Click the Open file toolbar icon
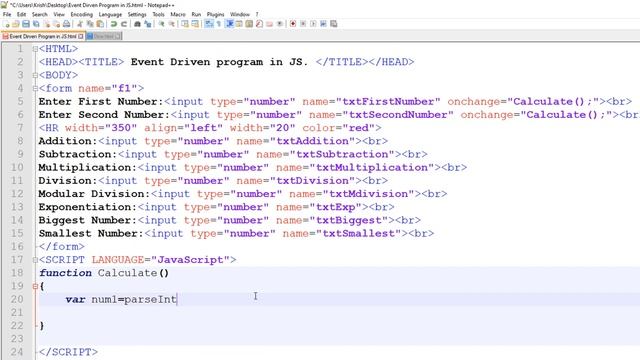 [16, 24]
